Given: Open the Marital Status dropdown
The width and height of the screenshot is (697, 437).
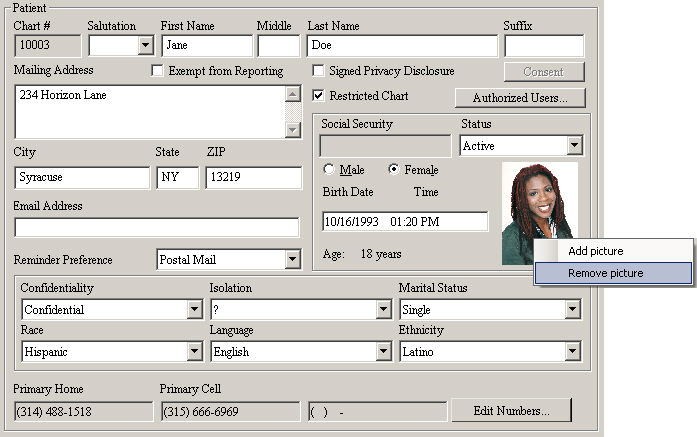Looking at the screenshot, I should 573,310.
